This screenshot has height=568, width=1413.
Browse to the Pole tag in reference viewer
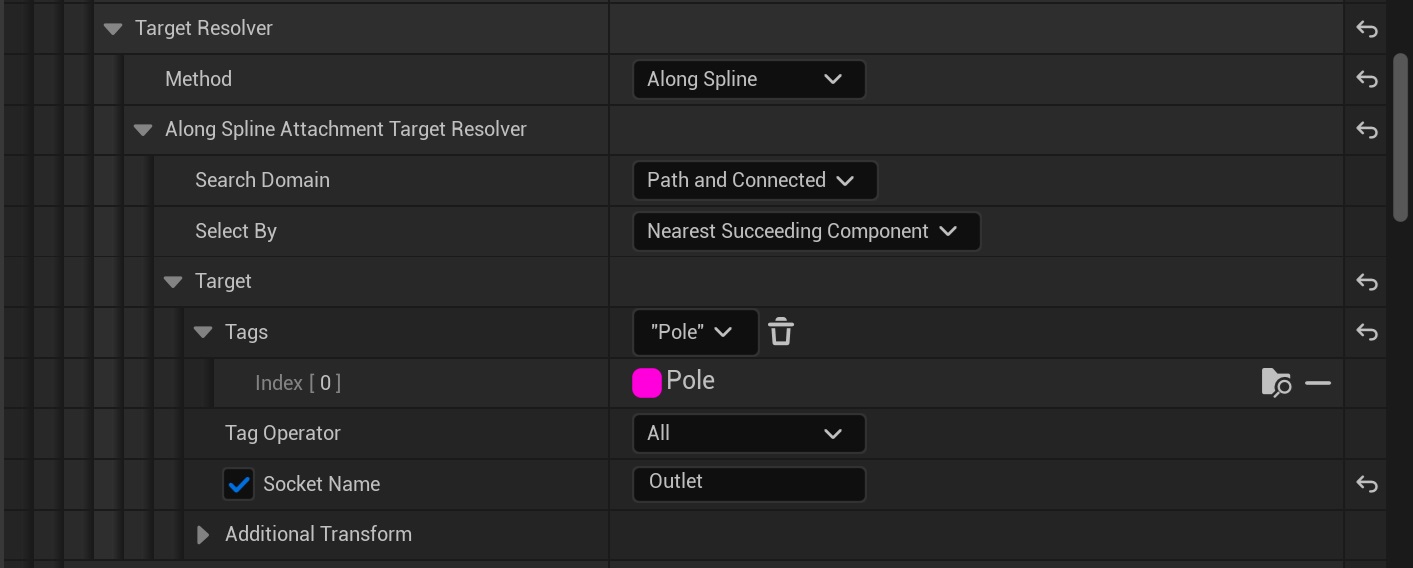pos(1276,383)
